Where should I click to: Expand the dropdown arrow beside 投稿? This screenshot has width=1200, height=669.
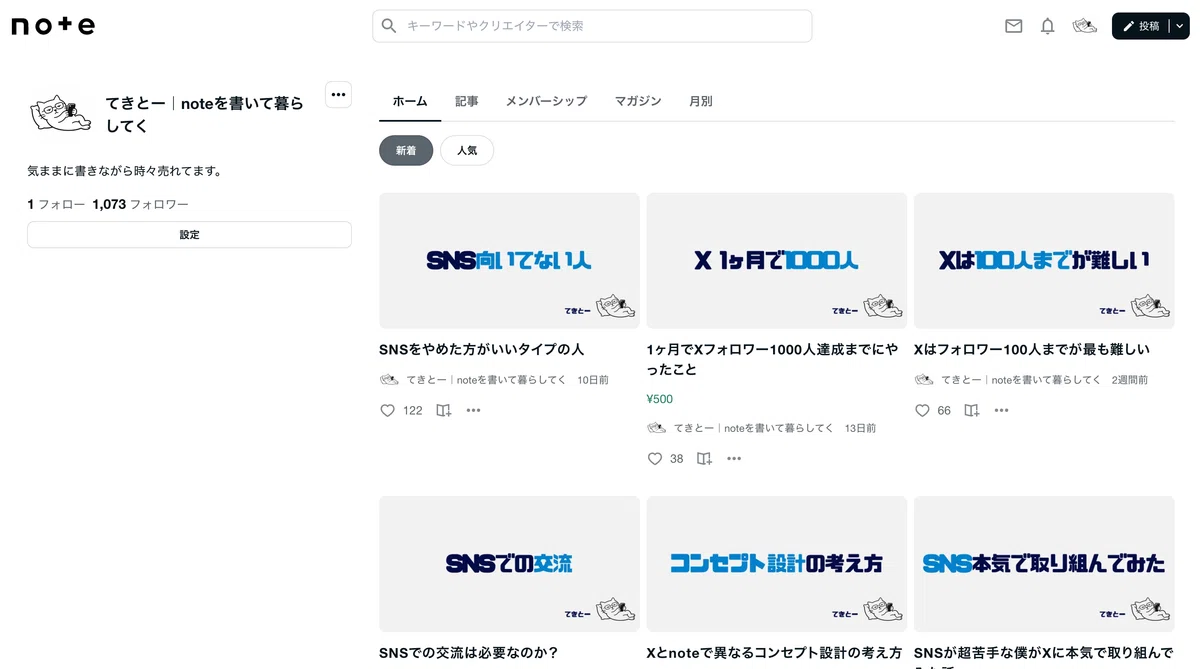(1180, 26)
